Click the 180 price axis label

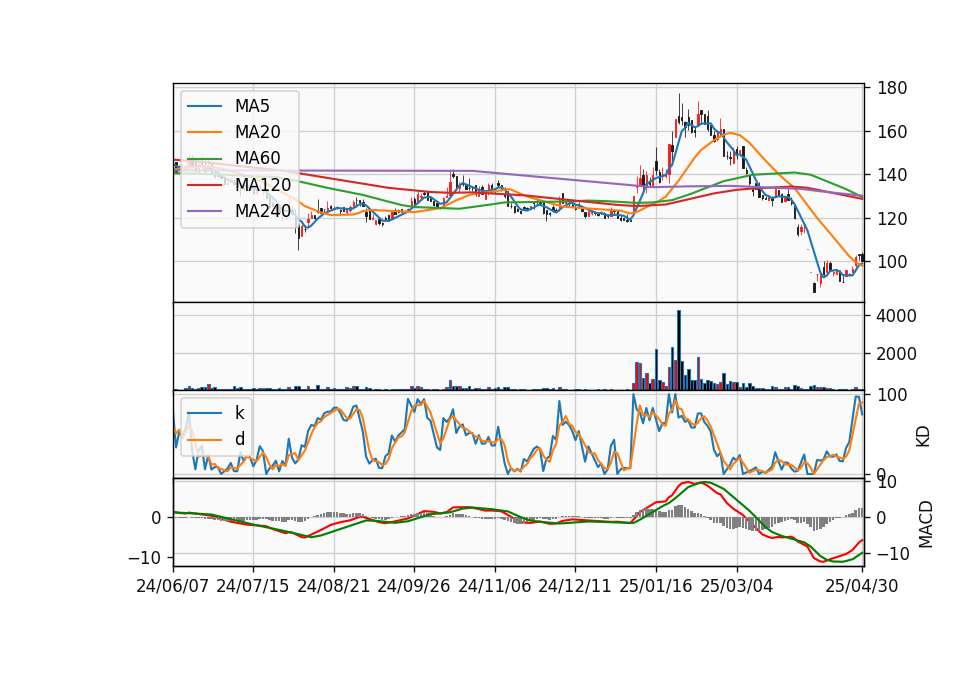coord(892,88)
